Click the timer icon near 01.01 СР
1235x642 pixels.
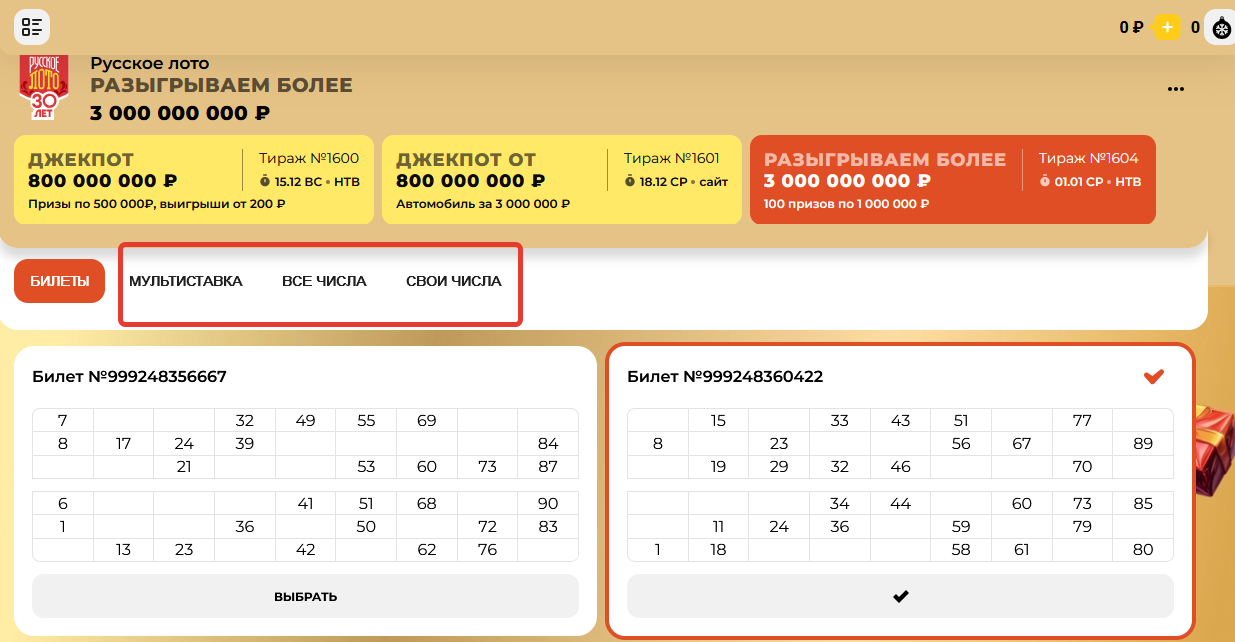[1045, 182]
